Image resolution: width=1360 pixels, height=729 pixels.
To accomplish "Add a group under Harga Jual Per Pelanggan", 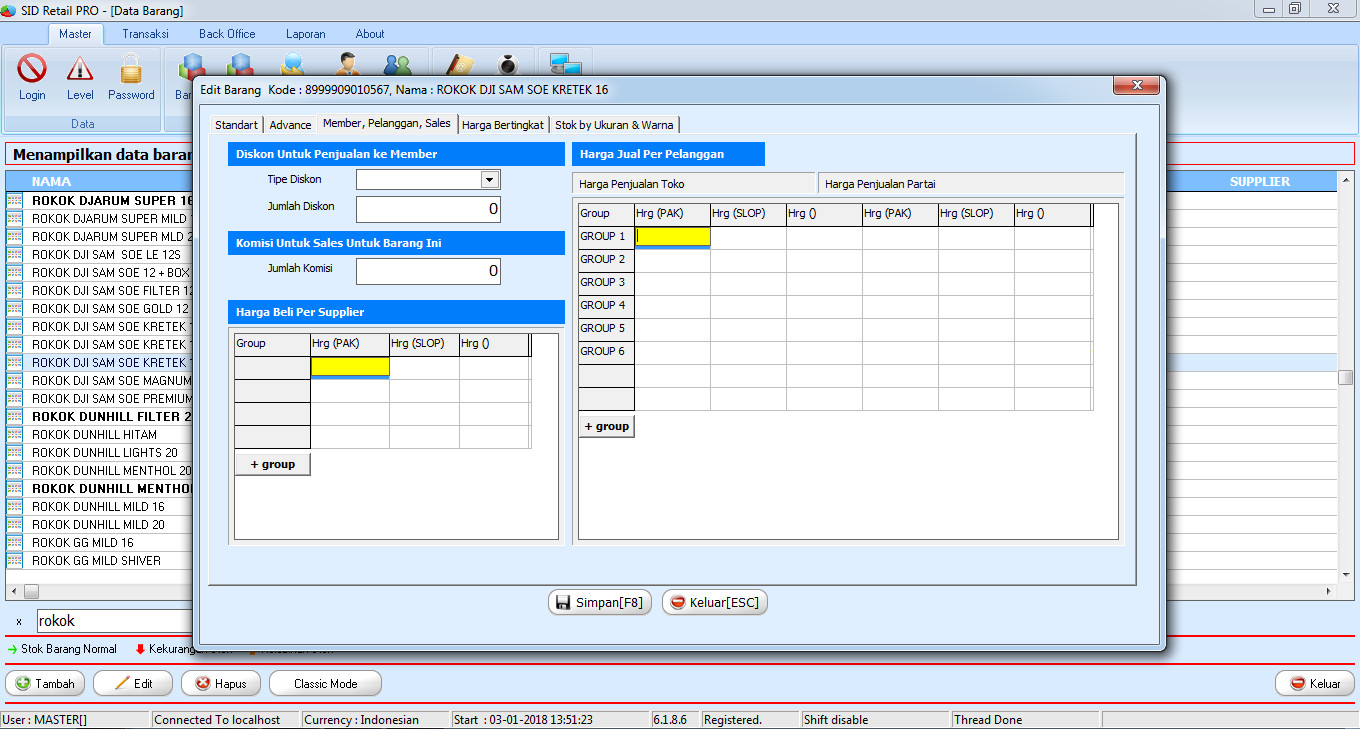I will pyautogui.click(x=606, y=425).
